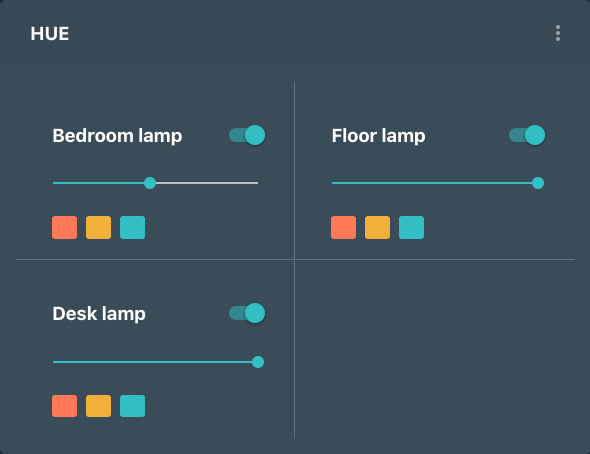Choose yellow swatch for Bedroom lamp
Image resolution: width=590 pixels, height=454 pixels.
99,228
